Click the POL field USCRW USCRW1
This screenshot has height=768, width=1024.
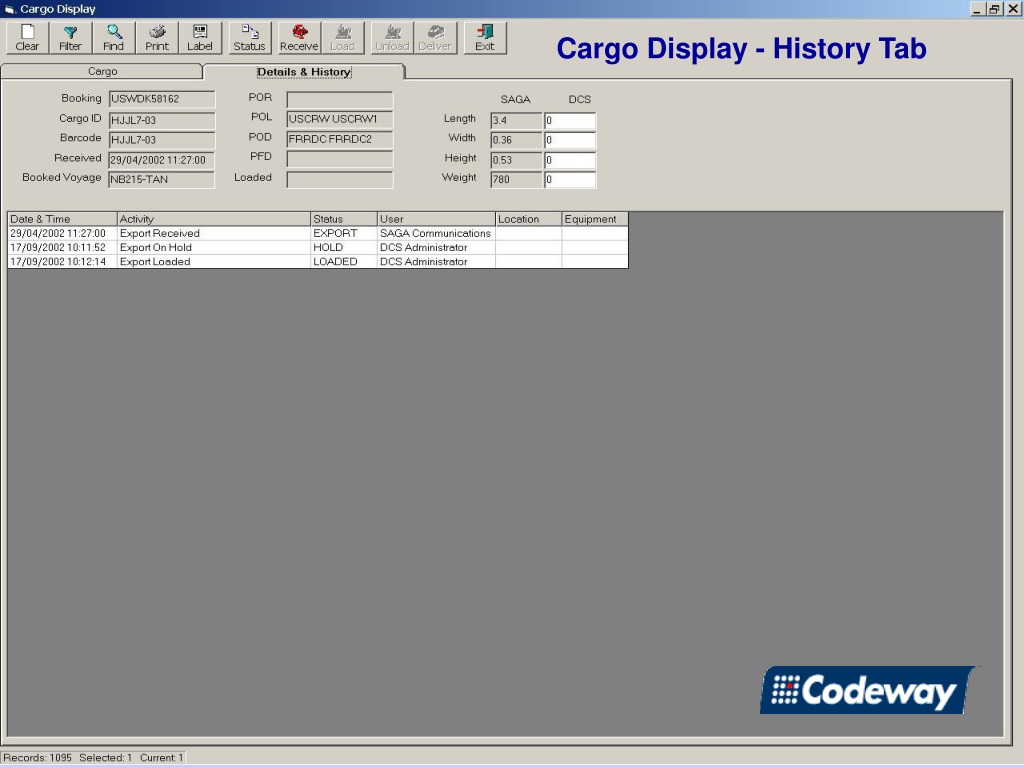(x=340, y=120)
